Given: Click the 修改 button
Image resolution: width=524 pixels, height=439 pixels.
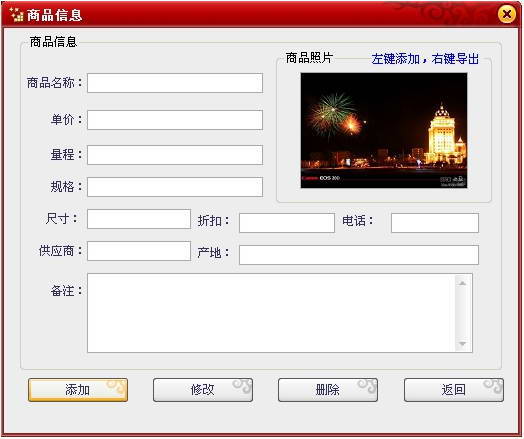Looking at the screenshot, I should (203, 390).
